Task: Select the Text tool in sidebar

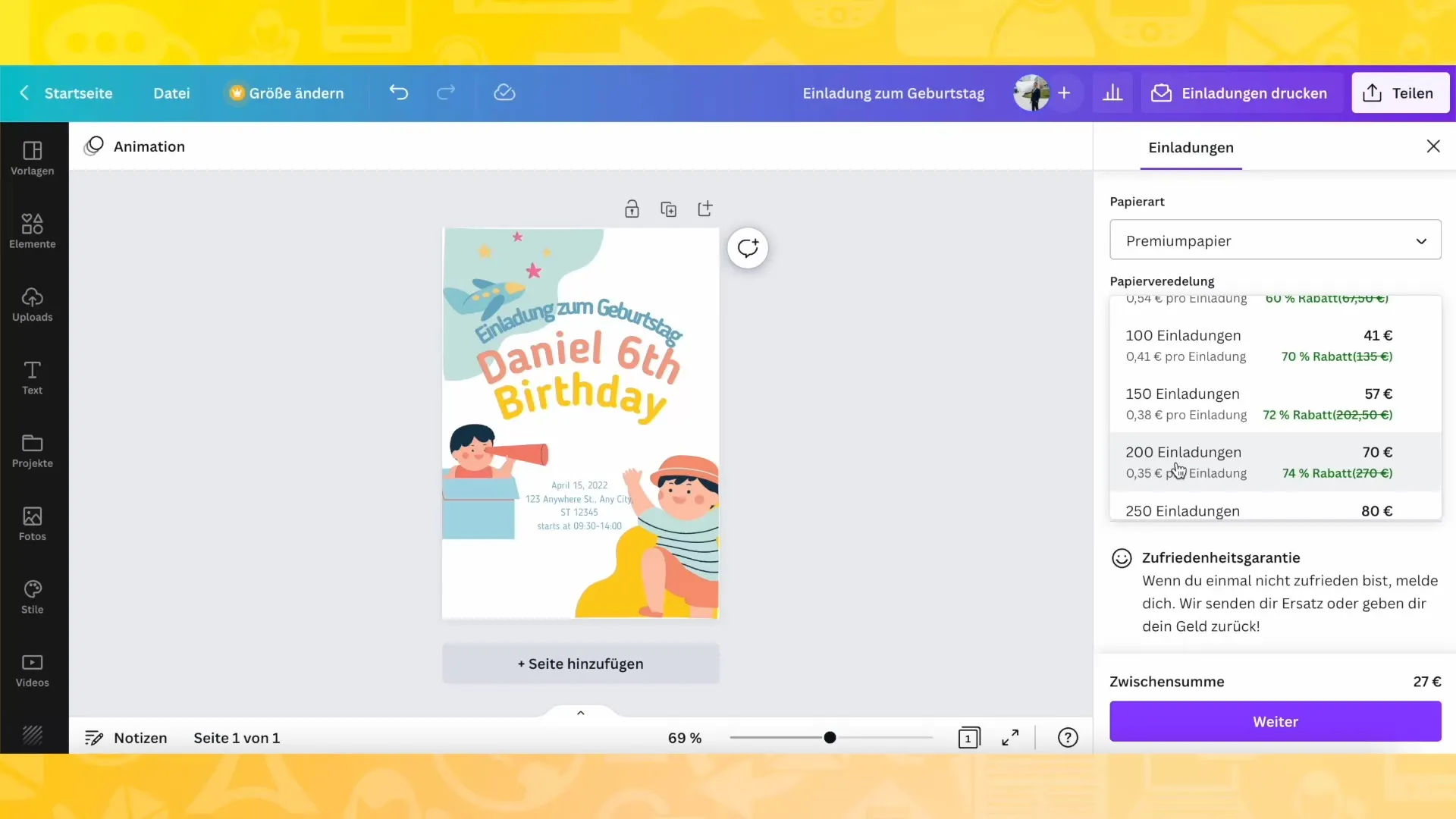Action: point(33,378)
